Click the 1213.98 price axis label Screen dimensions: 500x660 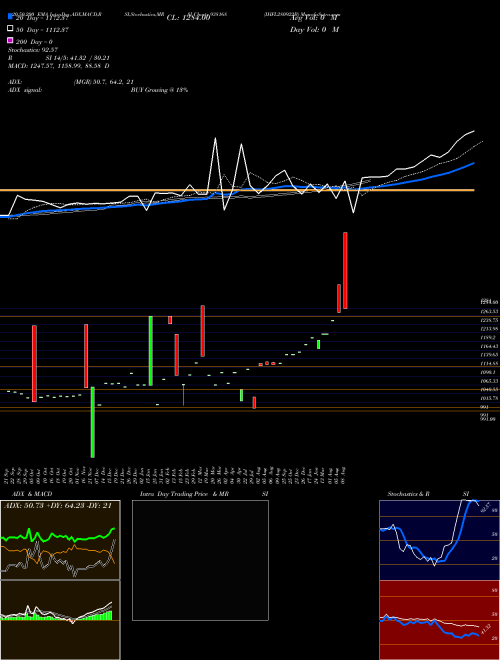coord(489,329)
